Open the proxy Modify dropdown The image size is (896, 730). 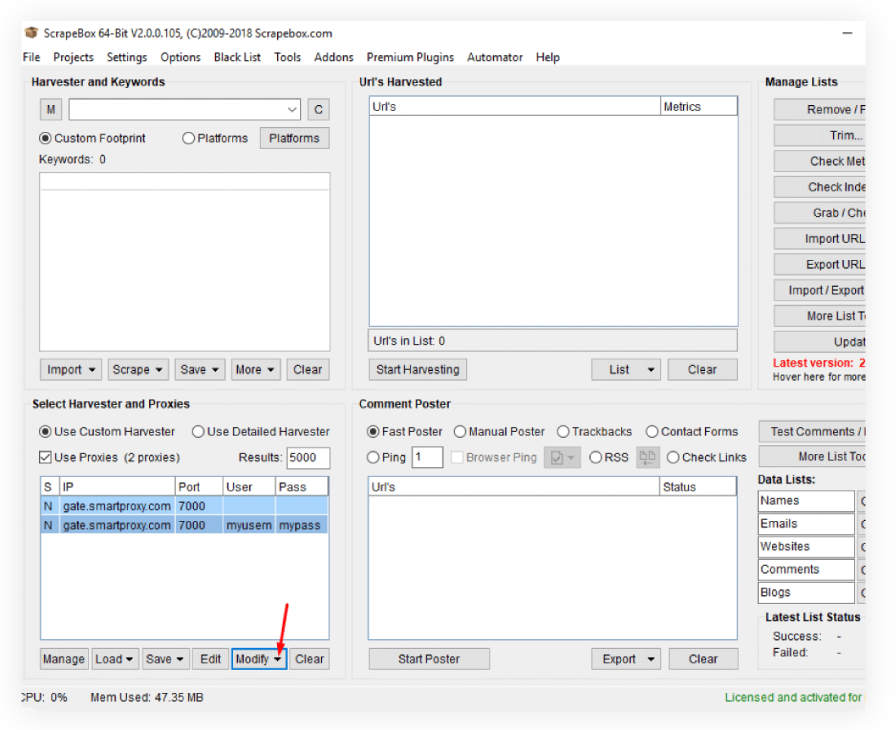pos(259,659)
